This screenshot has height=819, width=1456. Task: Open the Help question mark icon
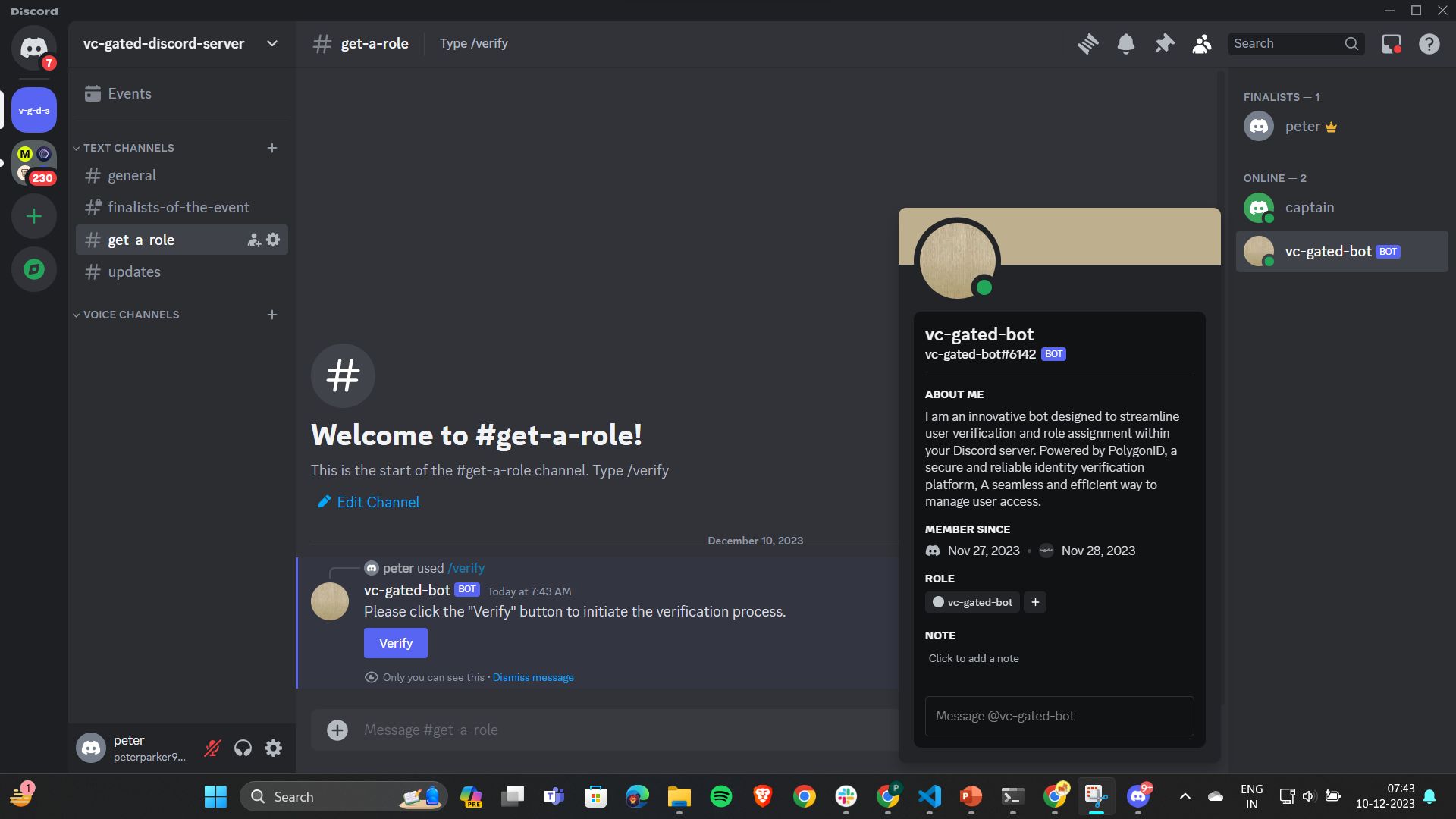(x=1429, y=44)
